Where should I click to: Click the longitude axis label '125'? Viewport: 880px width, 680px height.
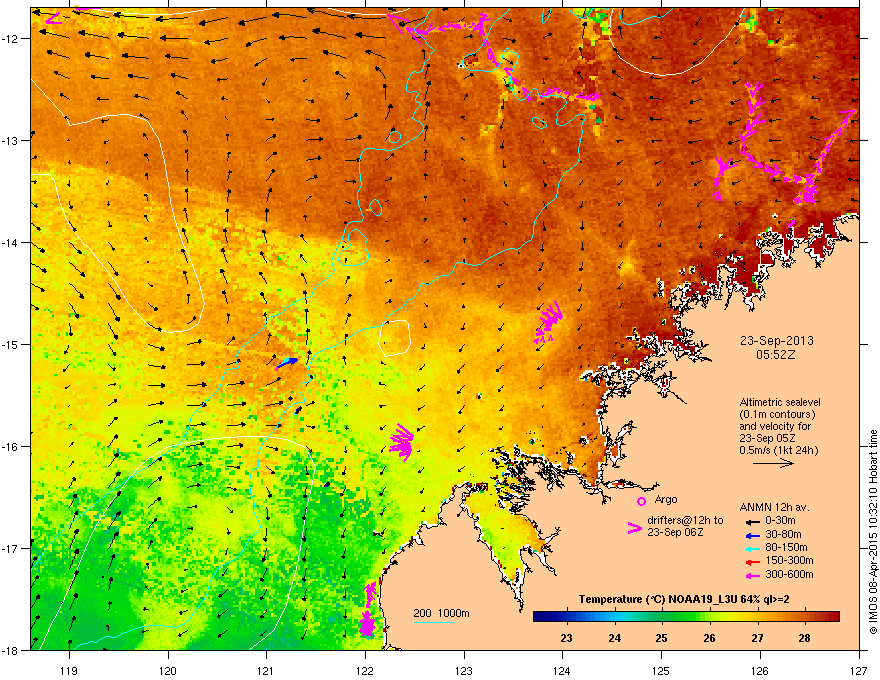661,671
